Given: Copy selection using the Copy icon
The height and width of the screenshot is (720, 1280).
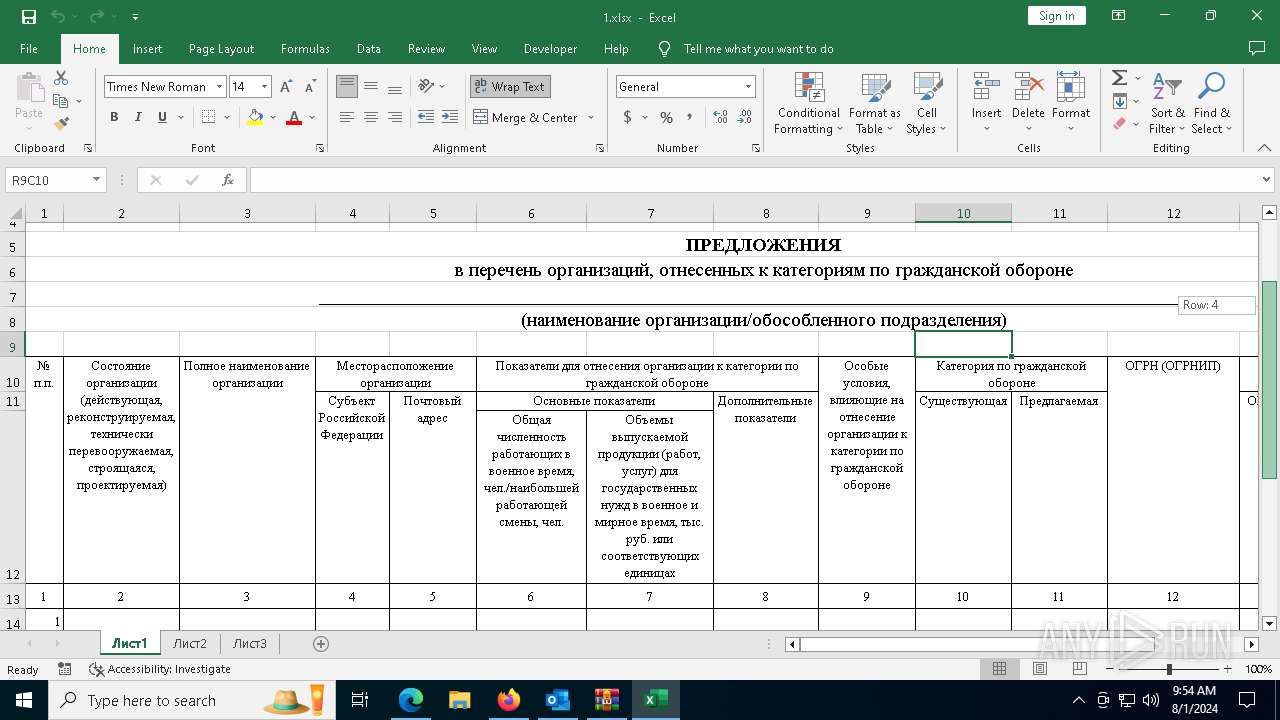Looking at the screenshot, I should 61,101.
